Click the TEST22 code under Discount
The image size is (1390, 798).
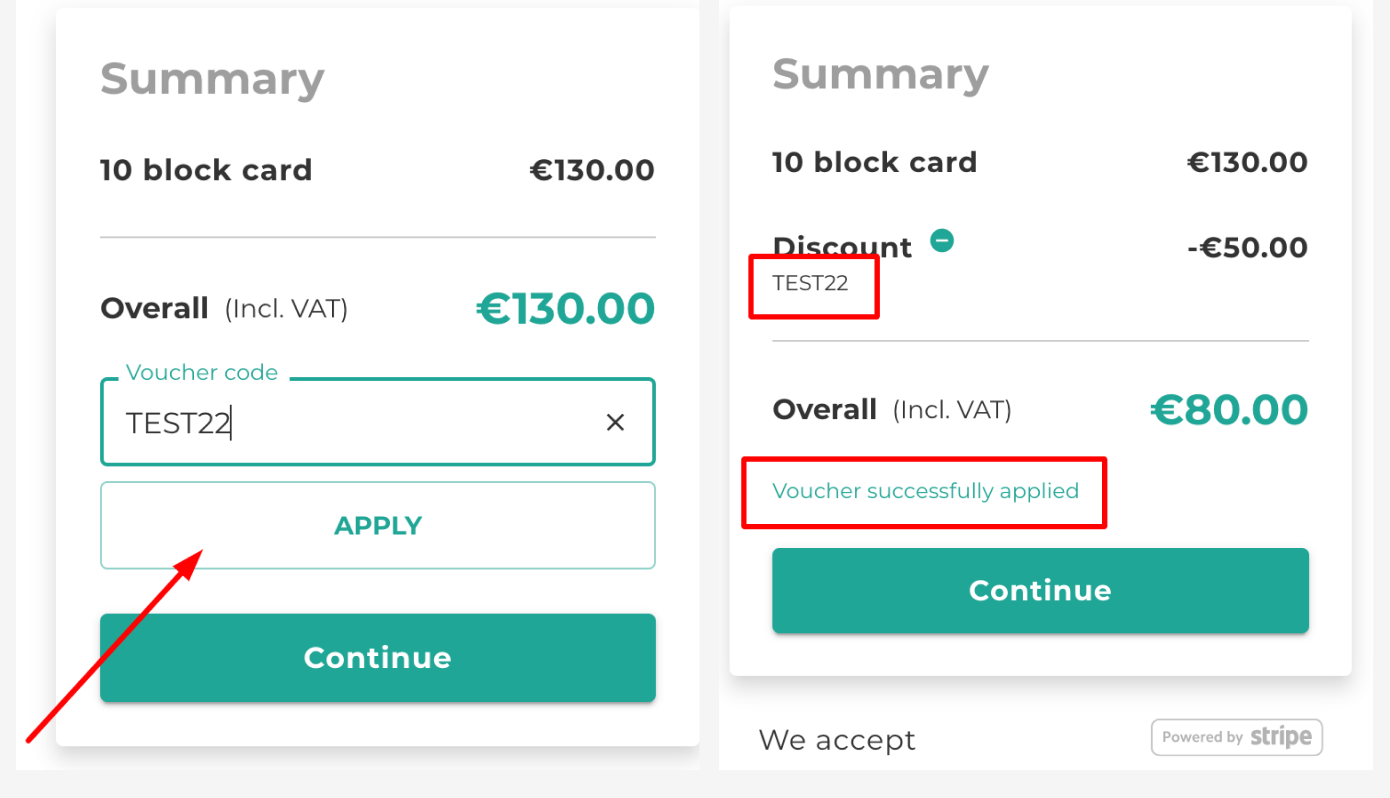(810, 283)
